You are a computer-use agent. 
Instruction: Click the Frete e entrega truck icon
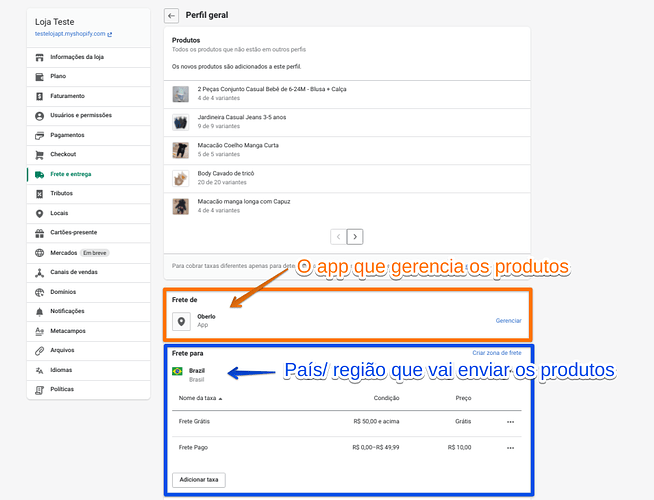point(40,175)
